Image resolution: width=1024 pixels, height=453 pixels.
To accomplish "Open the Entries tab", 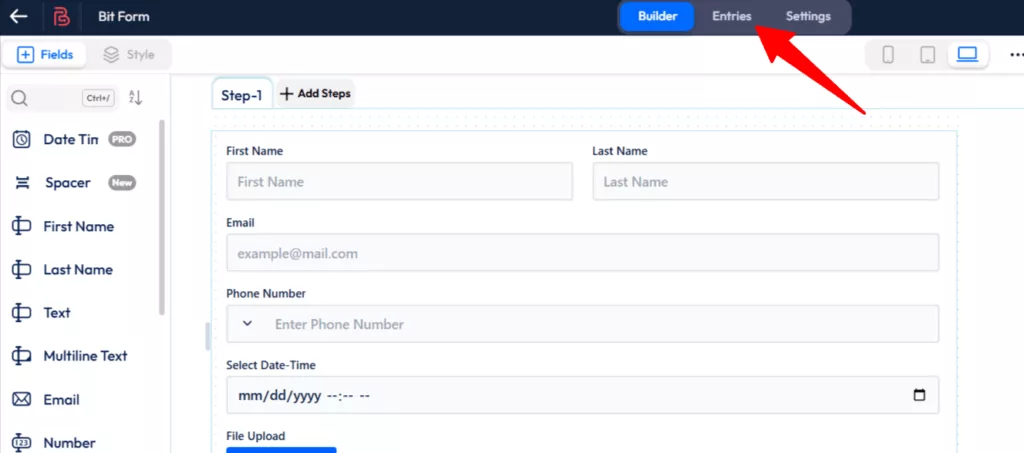I will [731, 16].
